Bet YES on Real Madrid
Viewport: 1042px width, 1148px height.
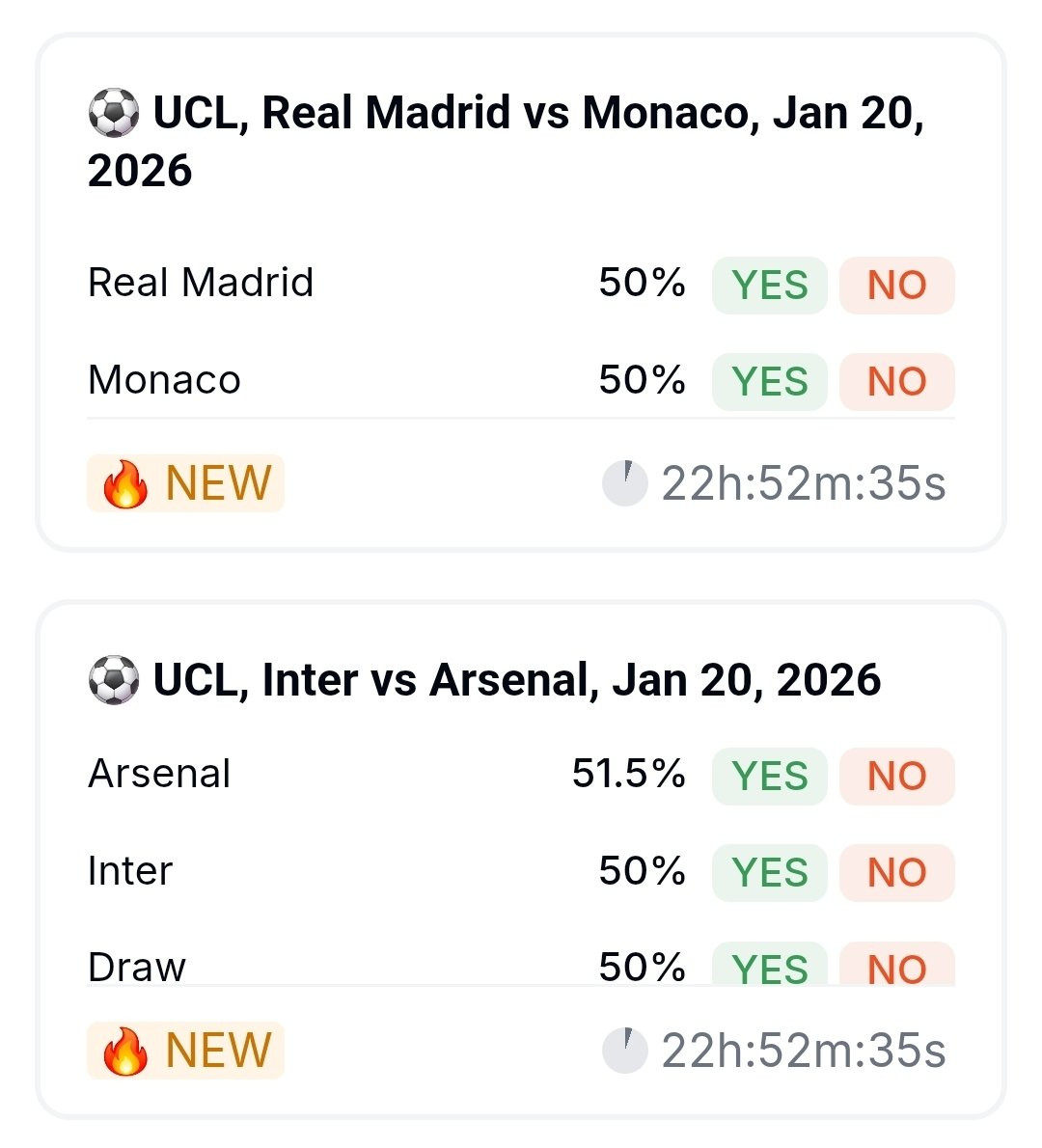tap(769, 286)
